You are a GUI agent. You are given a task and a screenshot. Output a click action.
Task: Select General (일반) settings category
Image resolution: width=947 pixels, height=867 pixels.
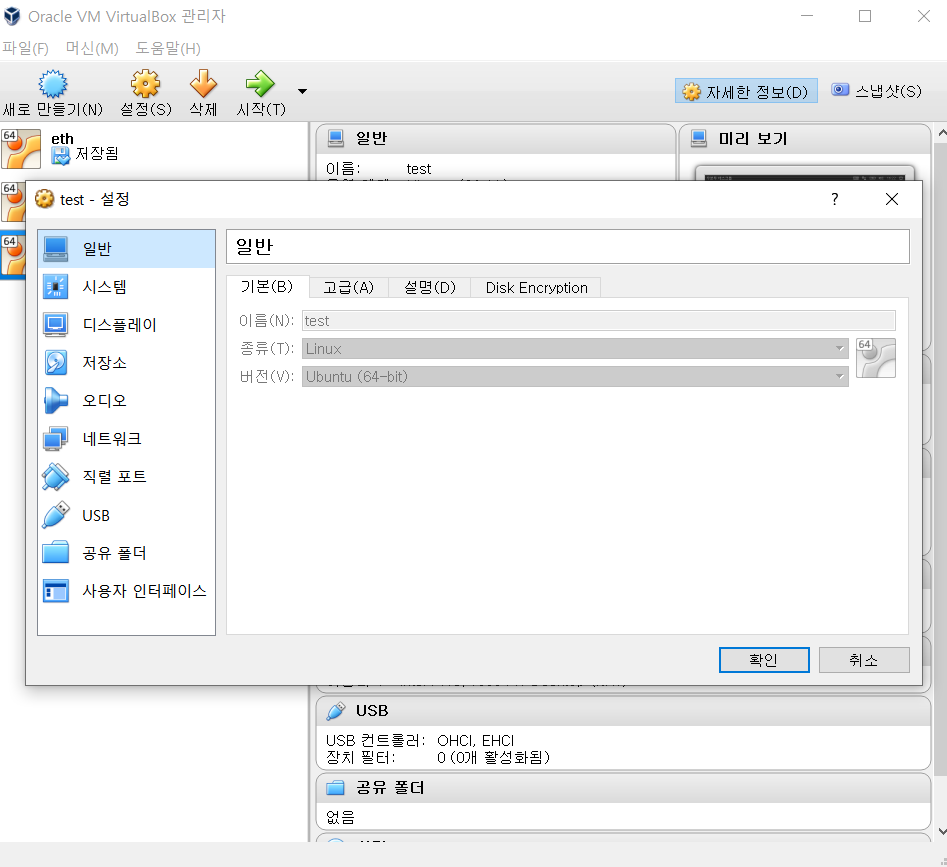point(126,249)
